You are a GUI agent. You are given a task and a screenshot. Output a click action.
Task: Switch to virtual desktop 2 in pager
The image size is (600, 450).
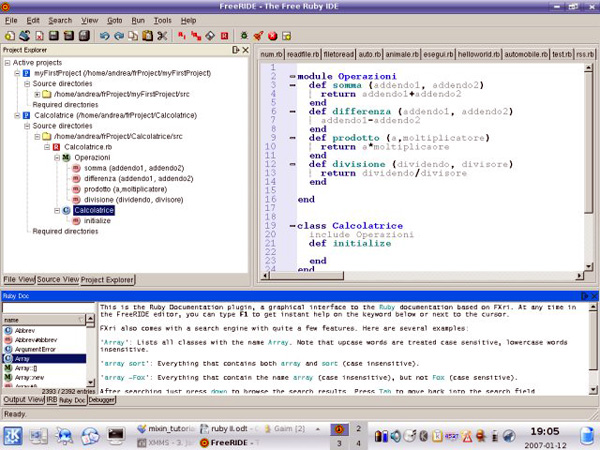tap(358, 429)
